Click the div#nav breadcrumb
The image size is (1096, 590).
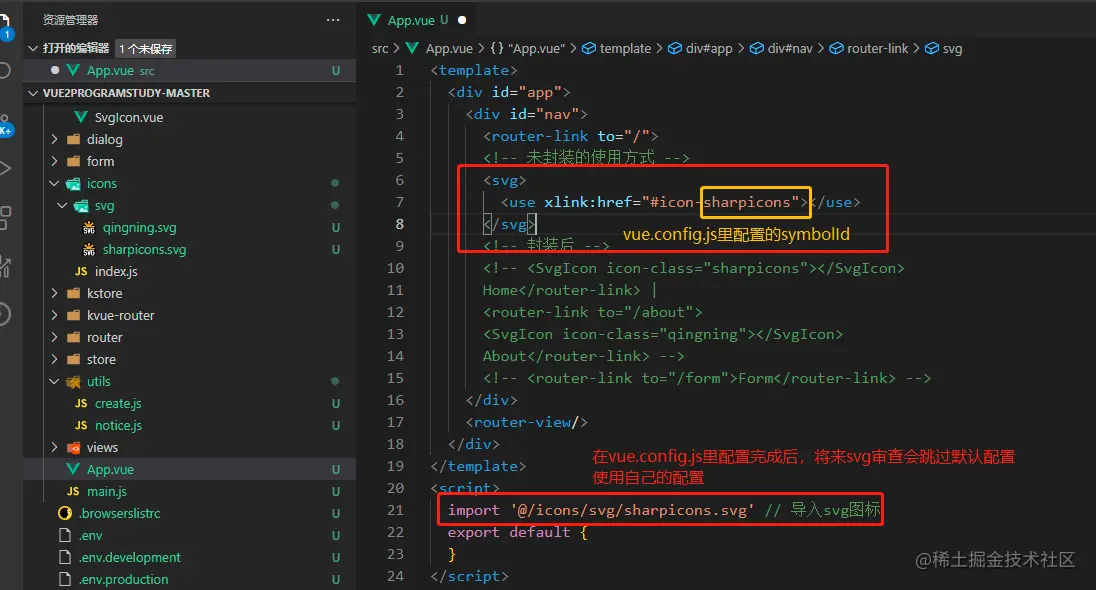pos(781,48)
